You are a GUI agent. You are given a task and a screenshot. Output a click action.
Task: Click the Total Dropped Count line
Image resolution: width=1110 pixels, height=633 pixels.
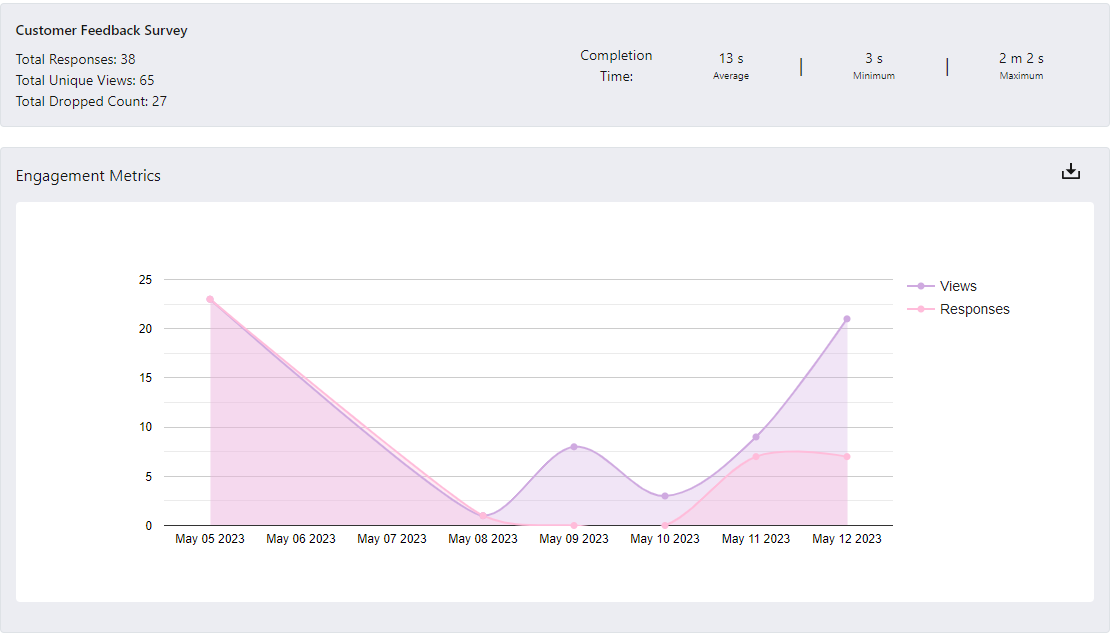[x=91, y=101]
